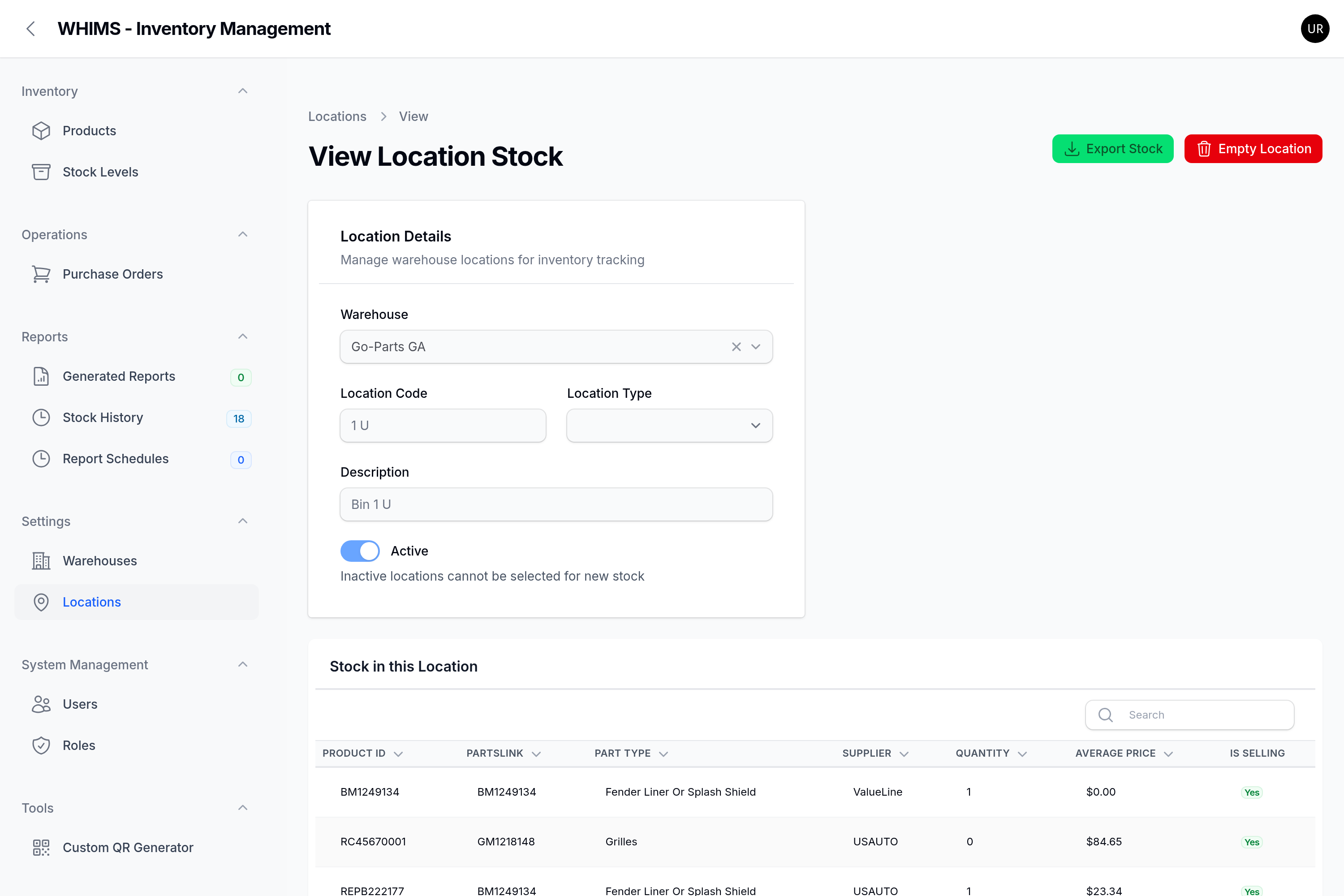The height and width of the screenshot is (896, 1344).
Task: Click the Location Code field
Action: 443,426
